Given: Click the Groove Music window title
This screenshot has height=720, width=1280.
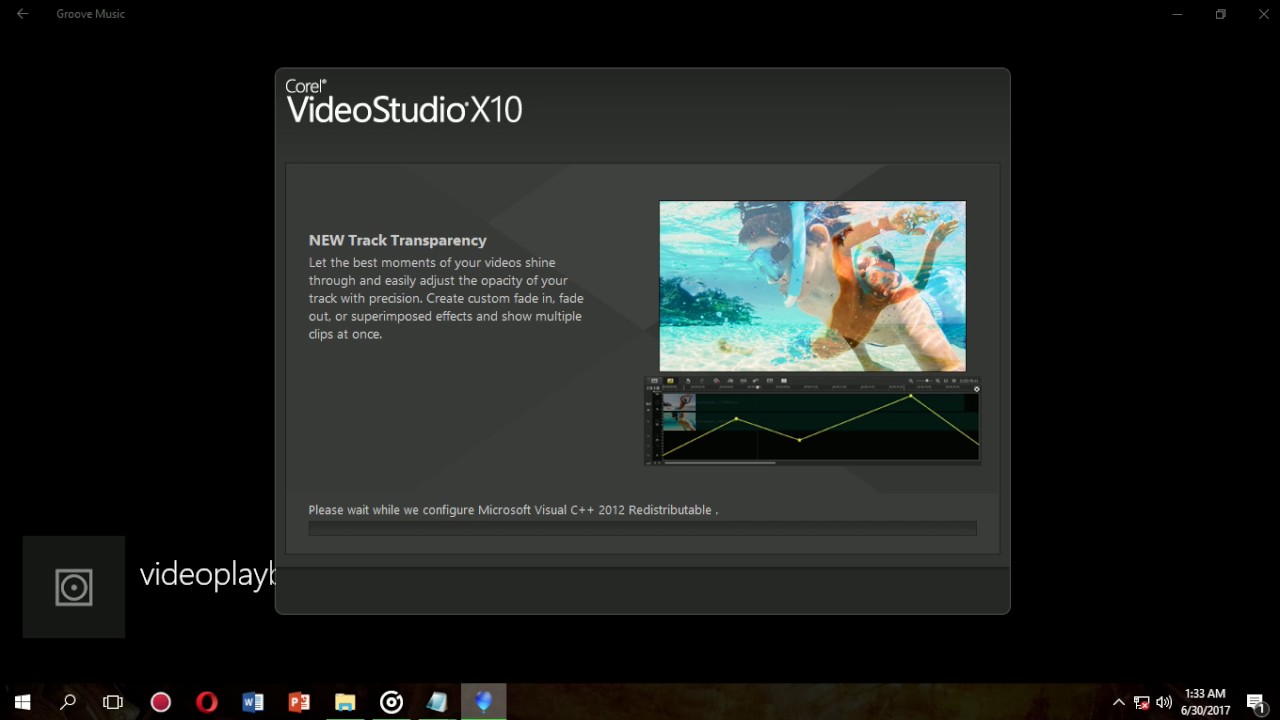Looking at the screenshot, I should (90, 14).
